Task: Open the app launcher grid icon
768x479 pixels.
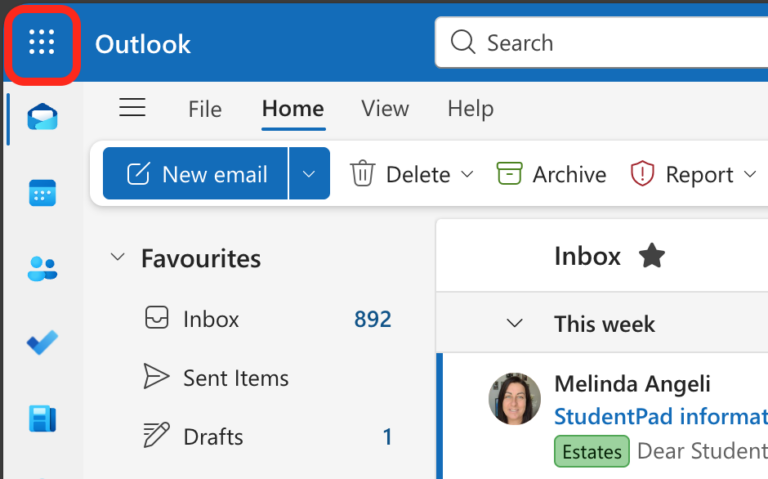Action: (x=42, y=43)
